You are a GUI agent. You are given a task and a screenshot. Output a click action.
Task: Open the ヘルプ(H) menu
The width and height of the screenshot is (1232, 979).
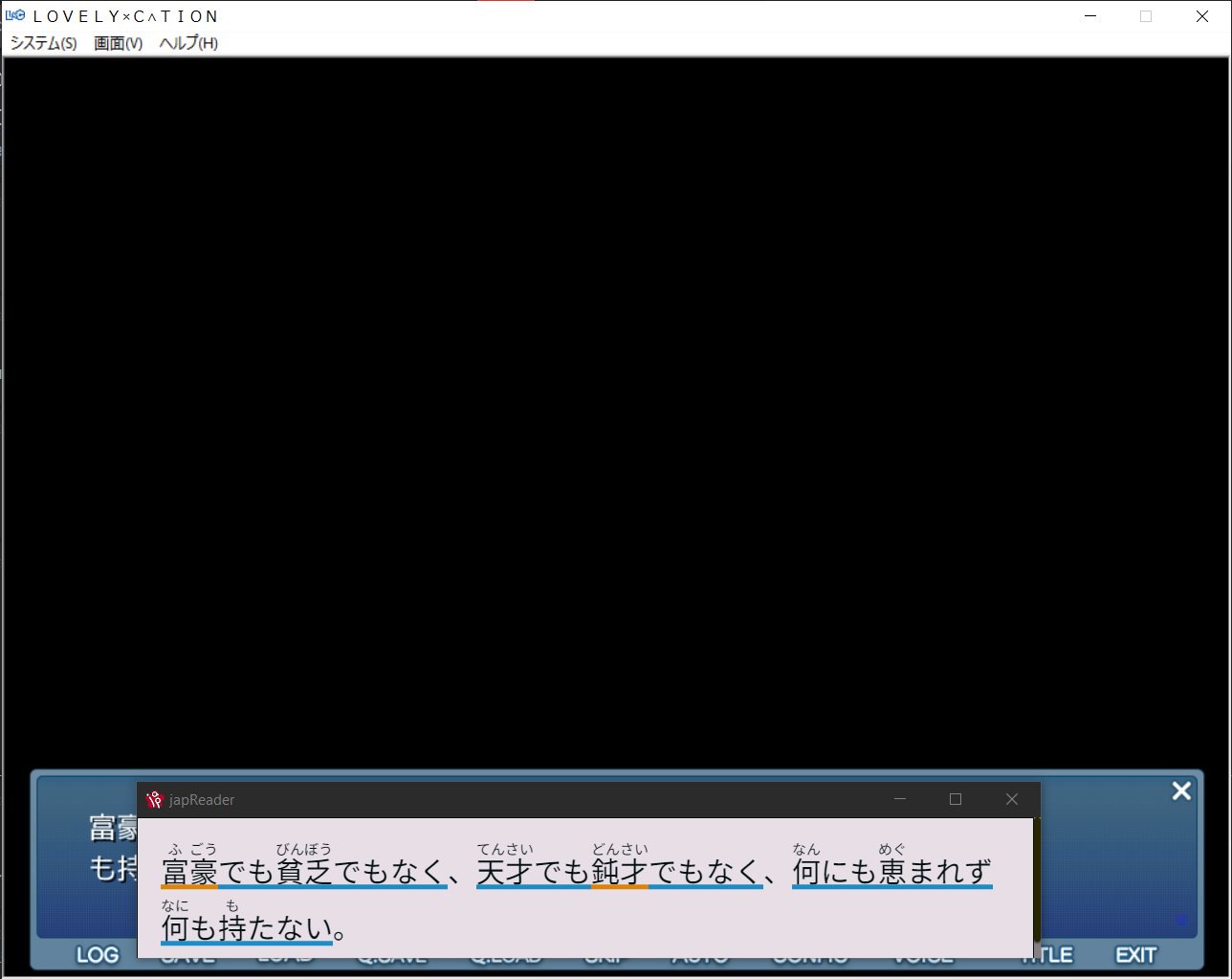click(188, 43)
